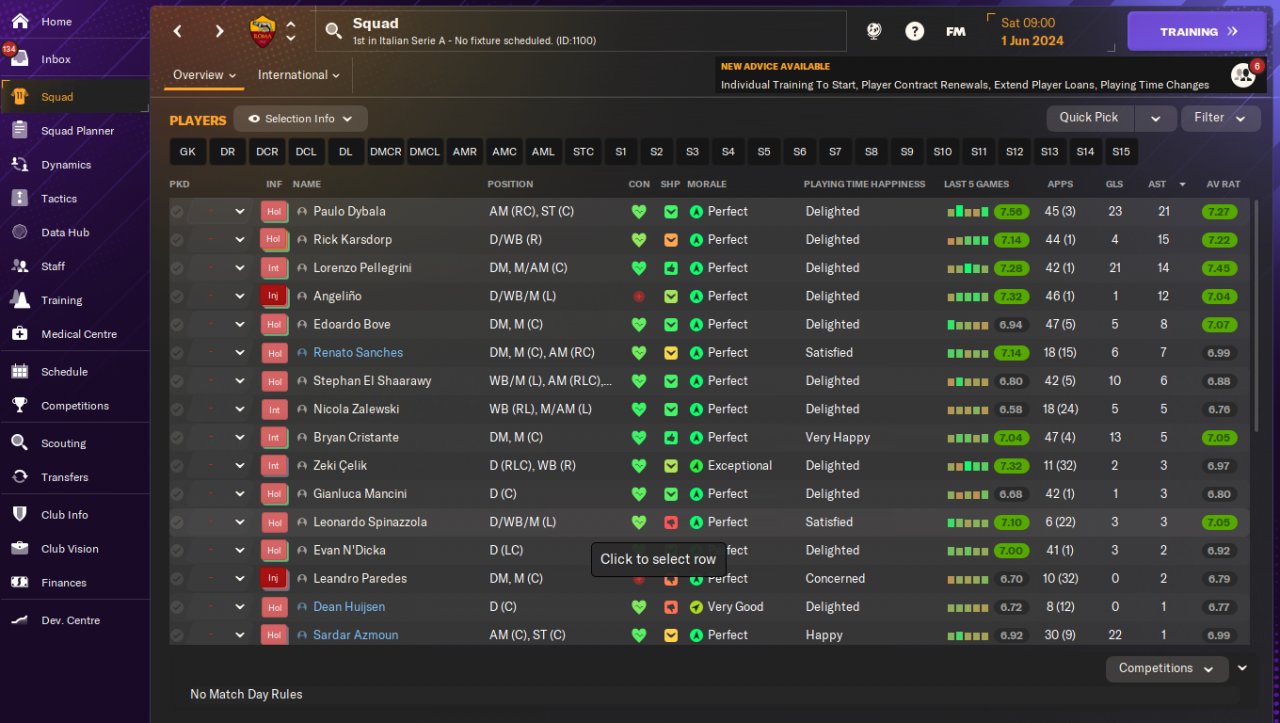Click the Squad search field
The width and height of the screenshot is (1280, 723).
580,31
